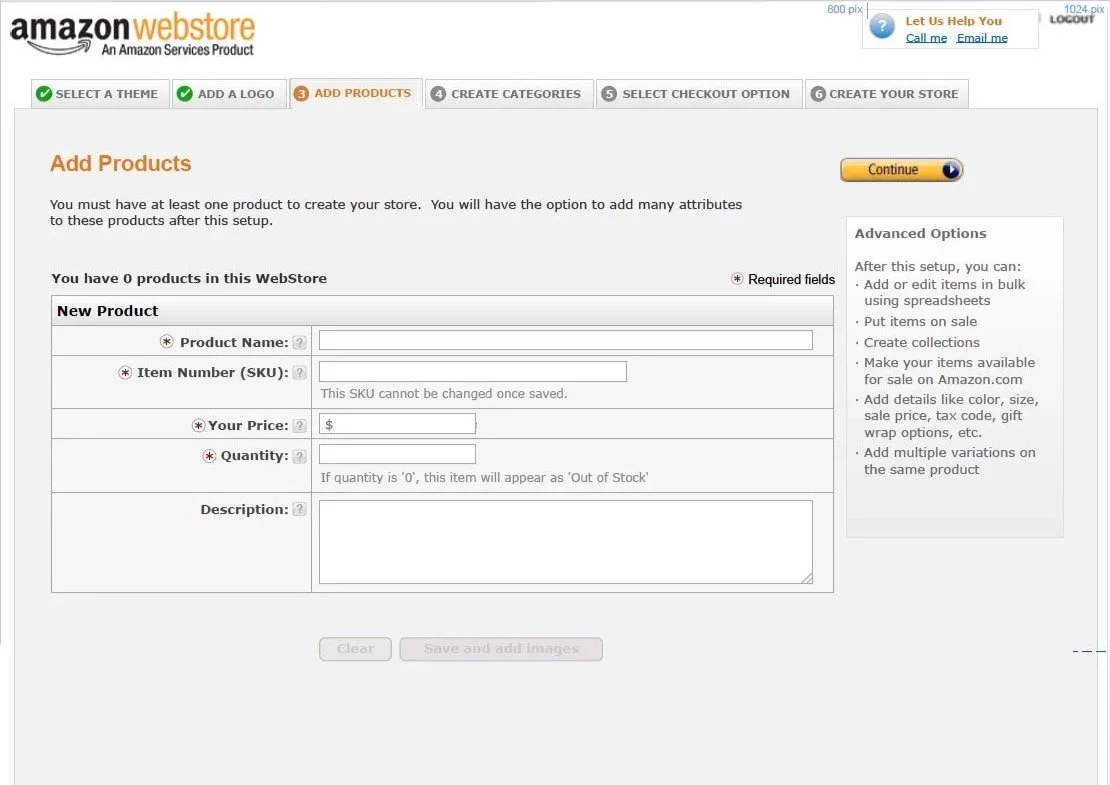Click the Continue button
The width and height of the screenshot is (1110, 785).
901,170
